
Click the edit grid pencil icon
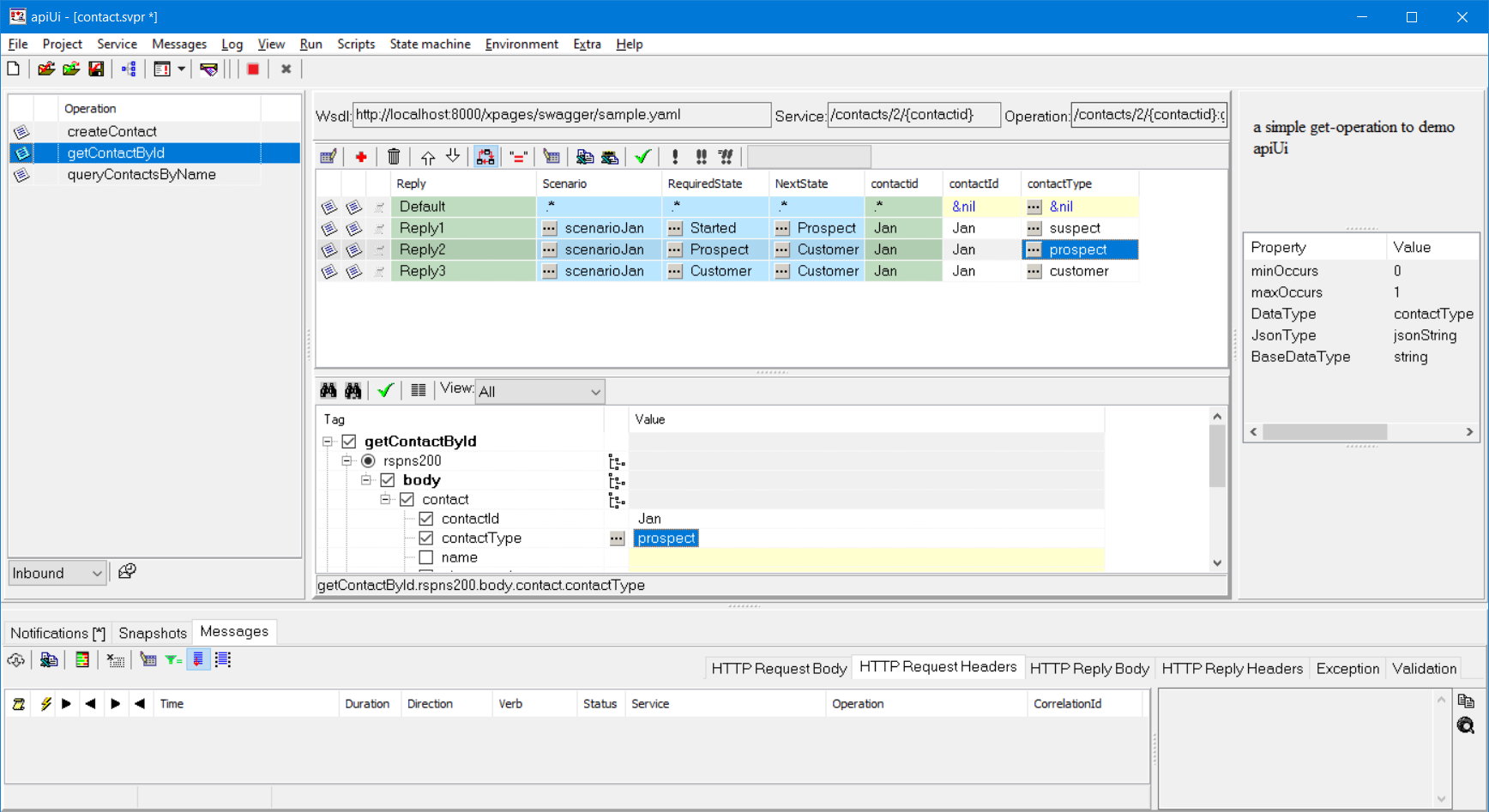329,157
